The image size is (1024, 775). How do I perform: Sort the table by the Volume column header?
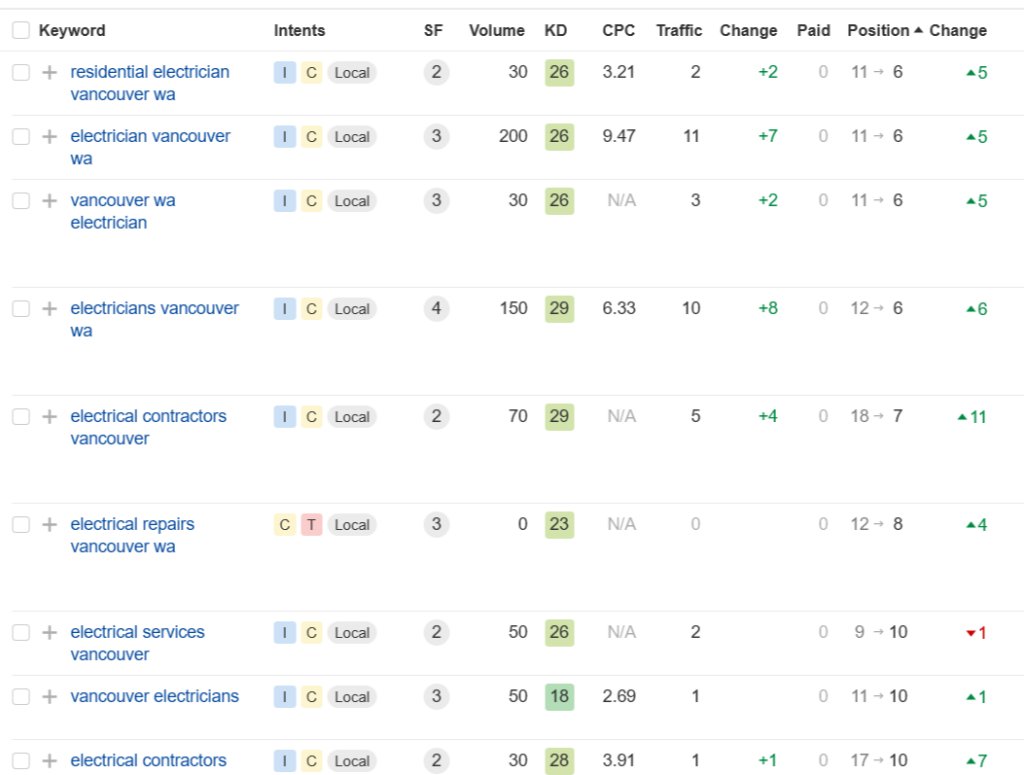496,30
